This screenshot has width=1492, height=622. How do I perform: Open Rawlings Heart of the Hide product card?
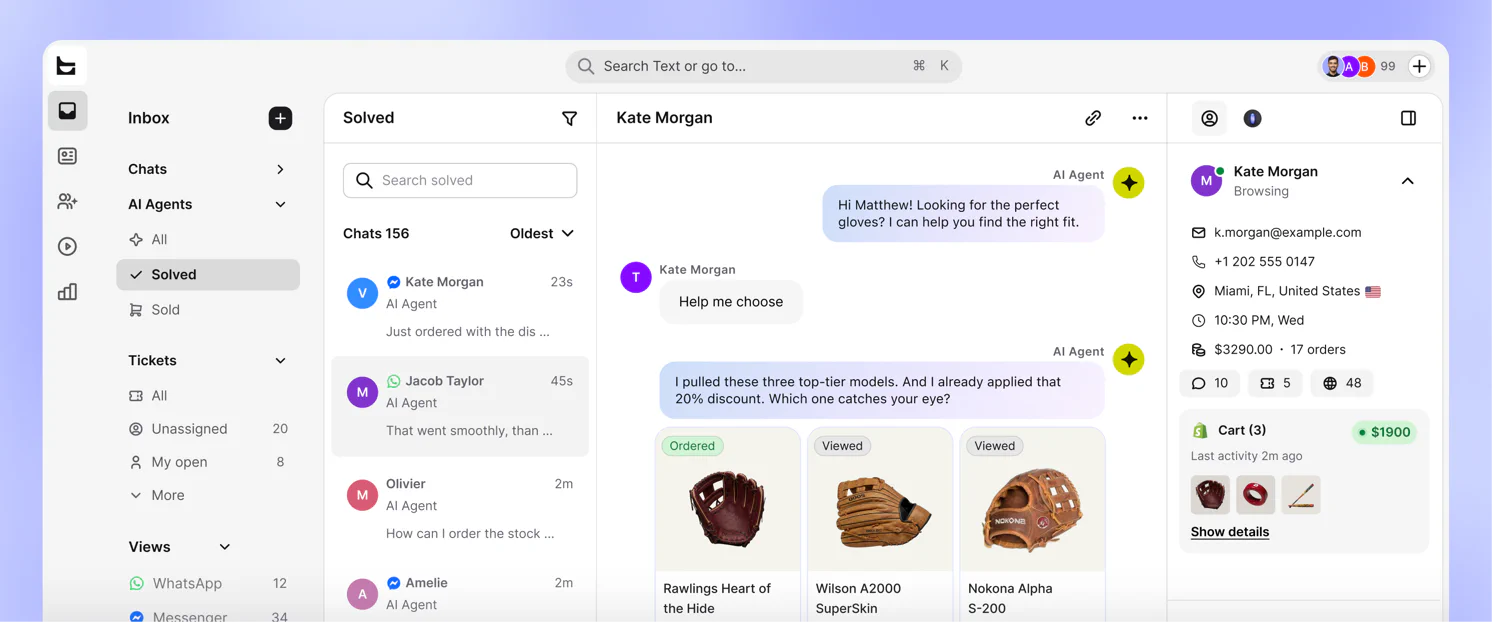coord(728,525)
